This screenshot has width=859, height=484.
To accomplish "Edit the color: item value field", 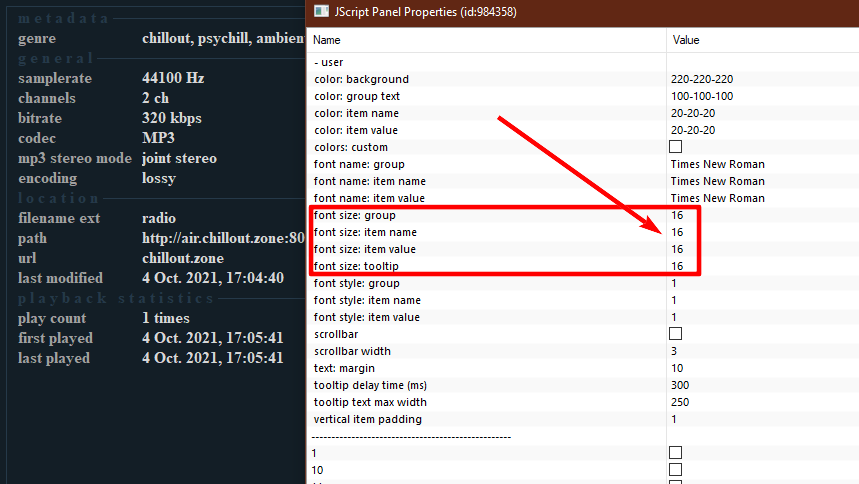I will tap(692, 130).
